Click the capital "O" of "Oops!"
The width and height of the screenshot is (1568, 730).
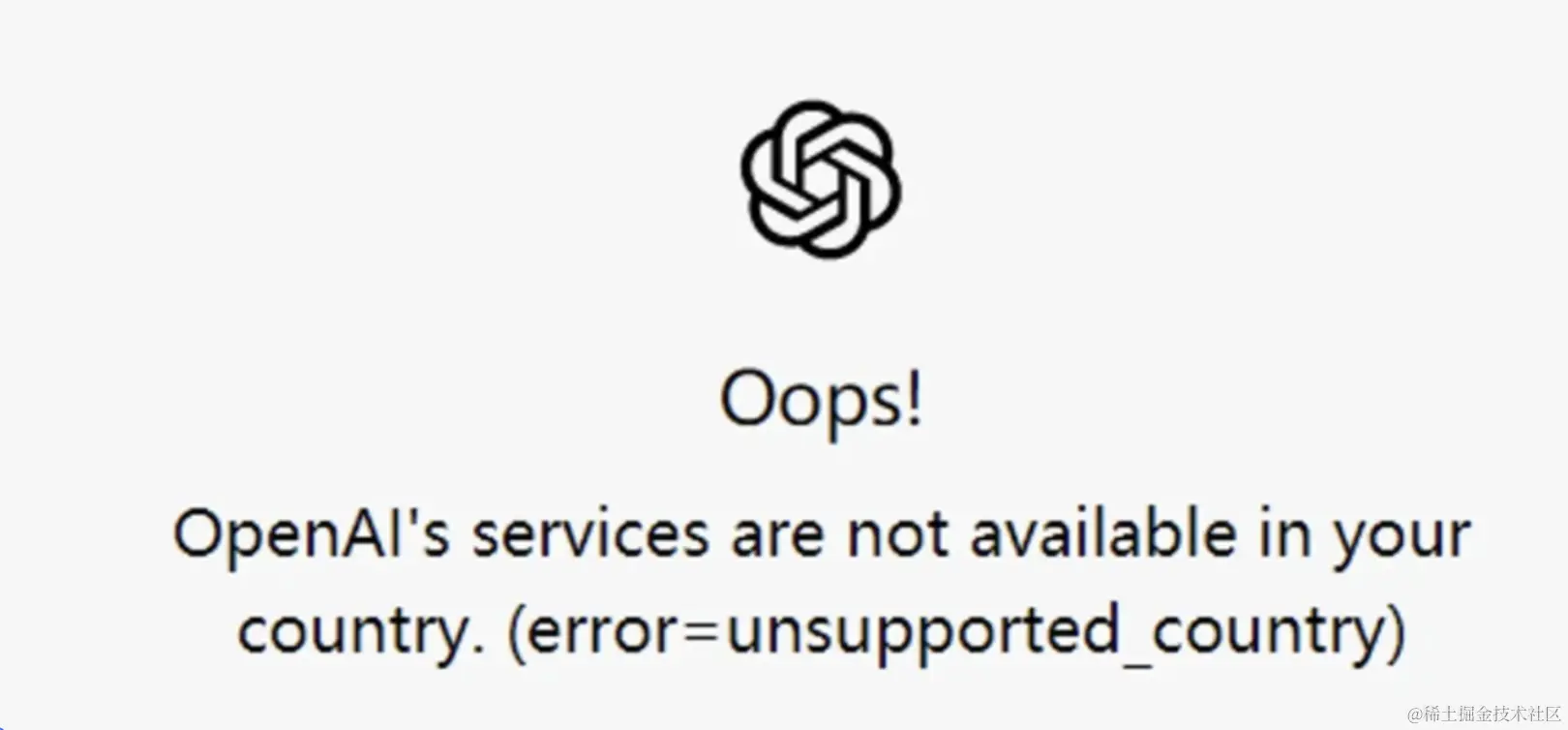click(746, 398)
